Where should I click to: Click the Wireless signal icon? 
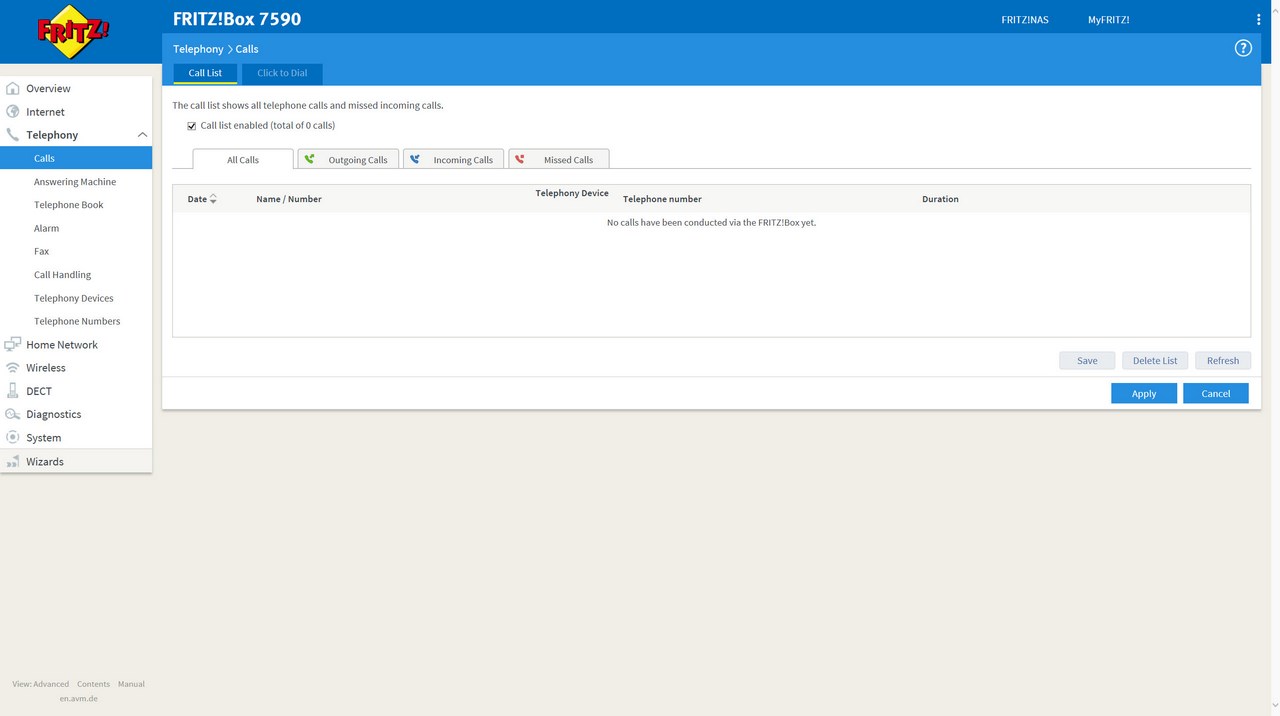(x=13, y=368)
